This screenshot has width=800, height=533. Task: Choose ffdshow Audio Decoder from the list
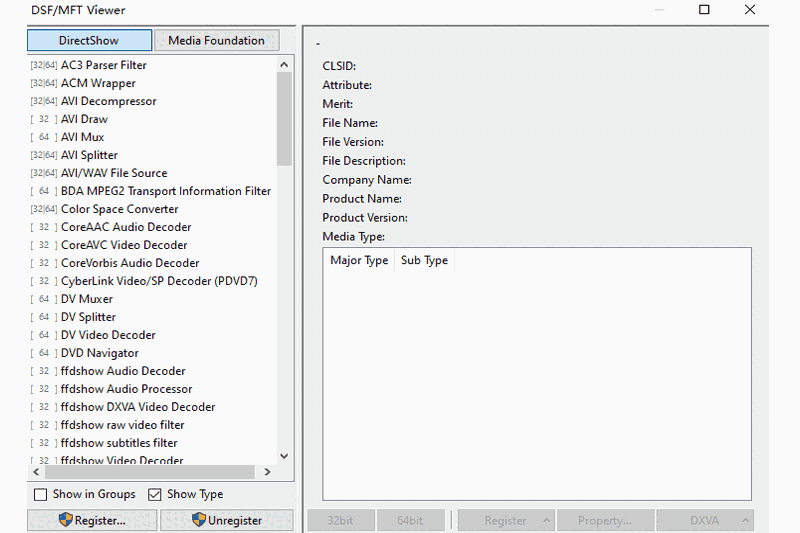123,371
